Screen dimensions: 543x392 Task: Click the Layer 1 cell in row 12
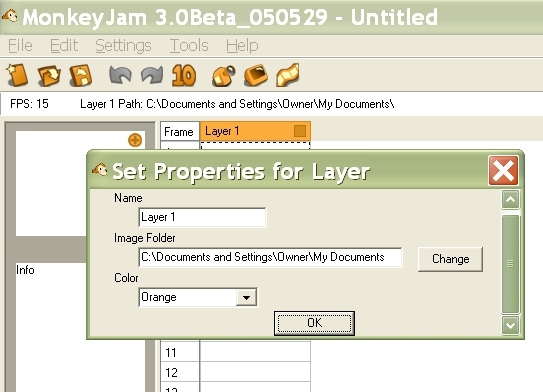point(255,372)
